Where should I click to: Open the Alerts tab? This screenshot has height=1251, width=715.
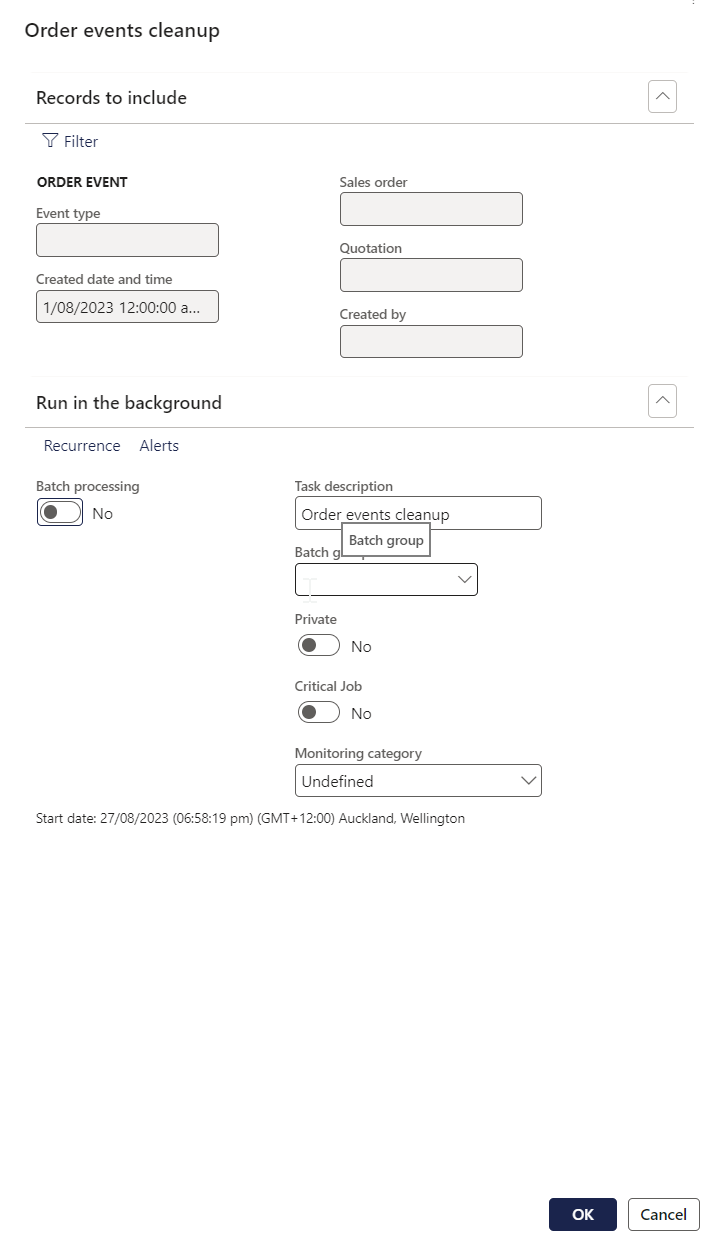[x=159, y=445]
